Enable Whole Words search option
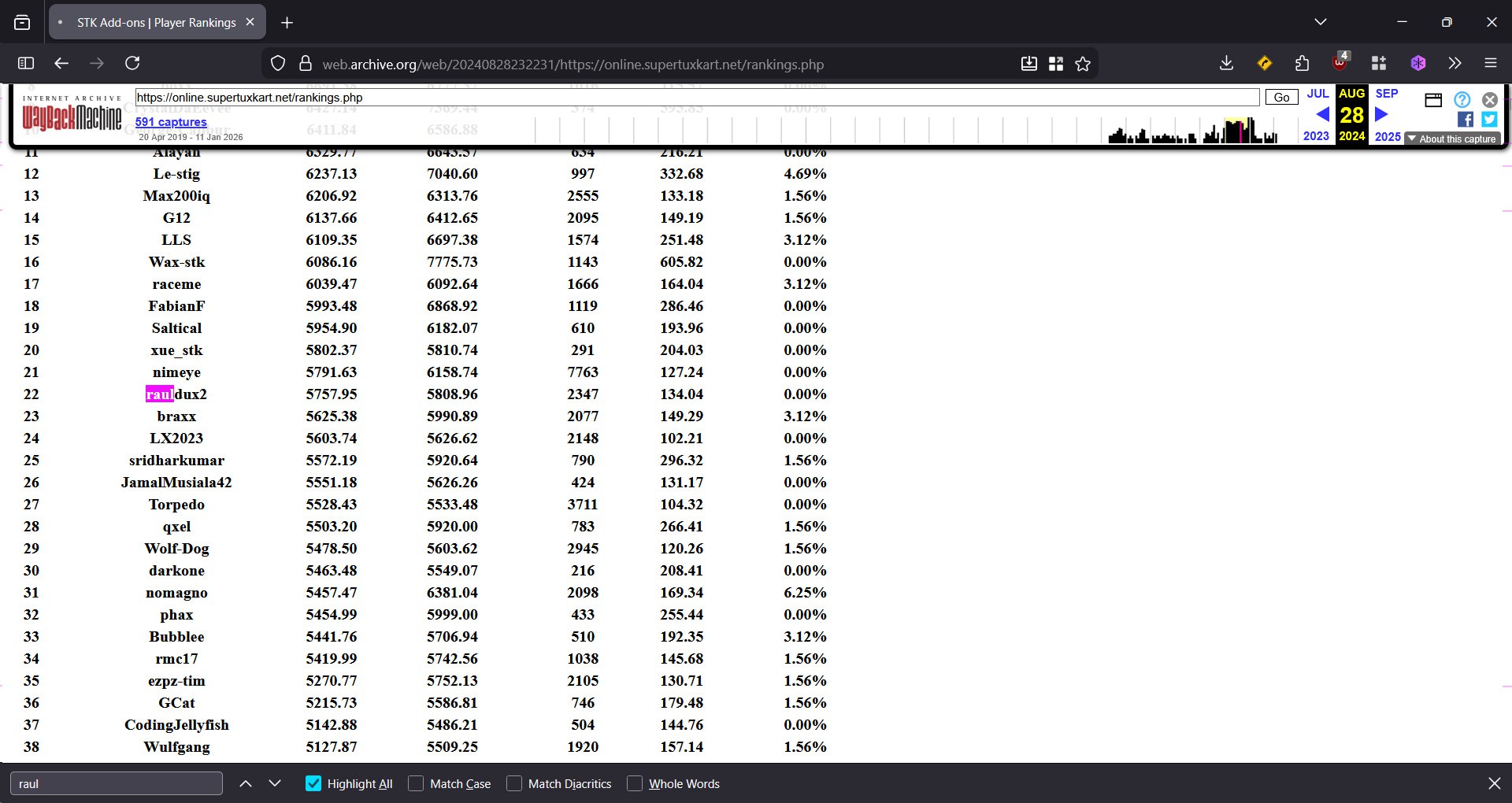Screen dimensions: 1512x803 click(x=635, y=783)
